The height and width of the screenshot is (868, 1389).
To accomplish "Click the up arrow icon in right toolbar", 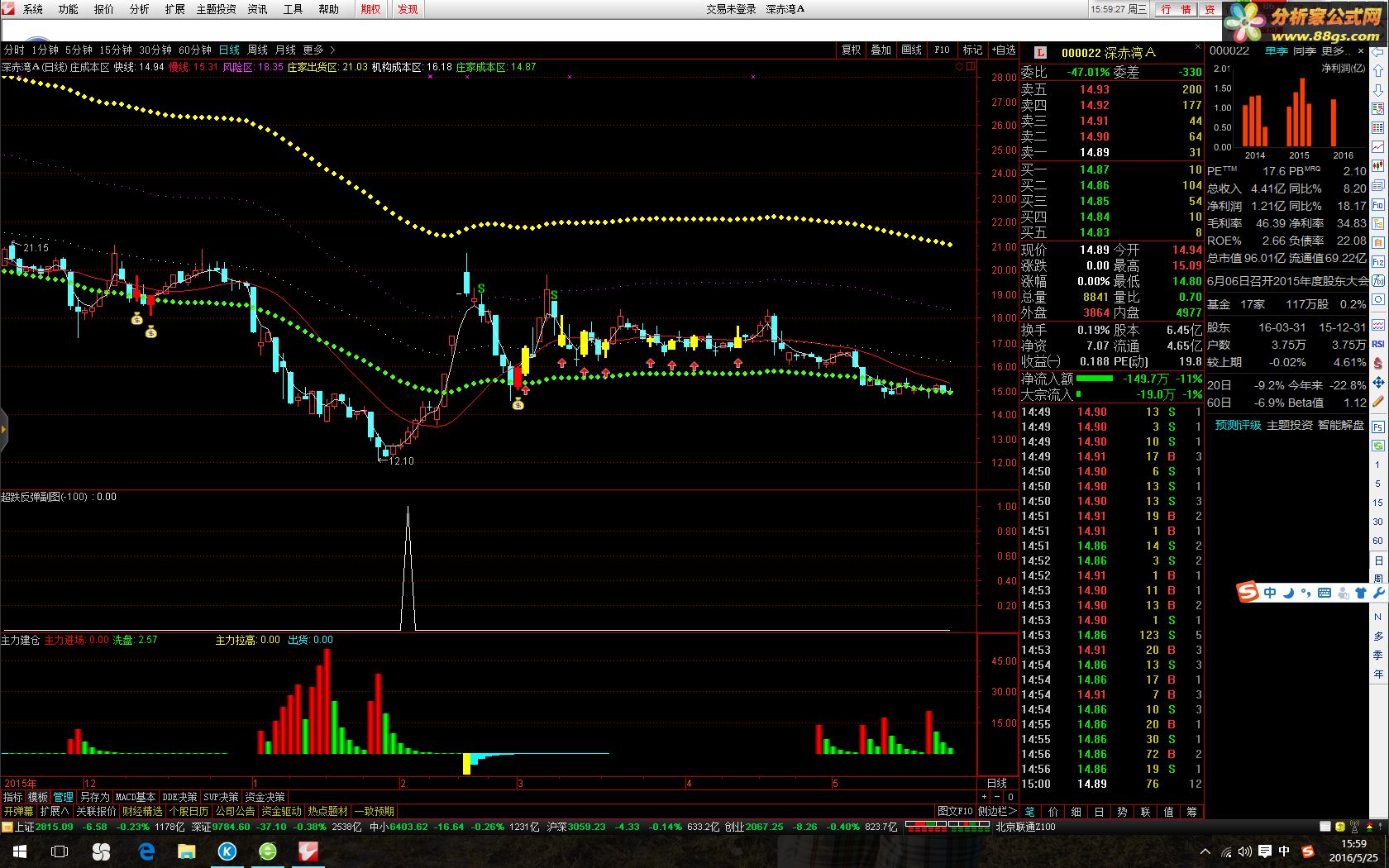I will click(x=1378, y=71).
